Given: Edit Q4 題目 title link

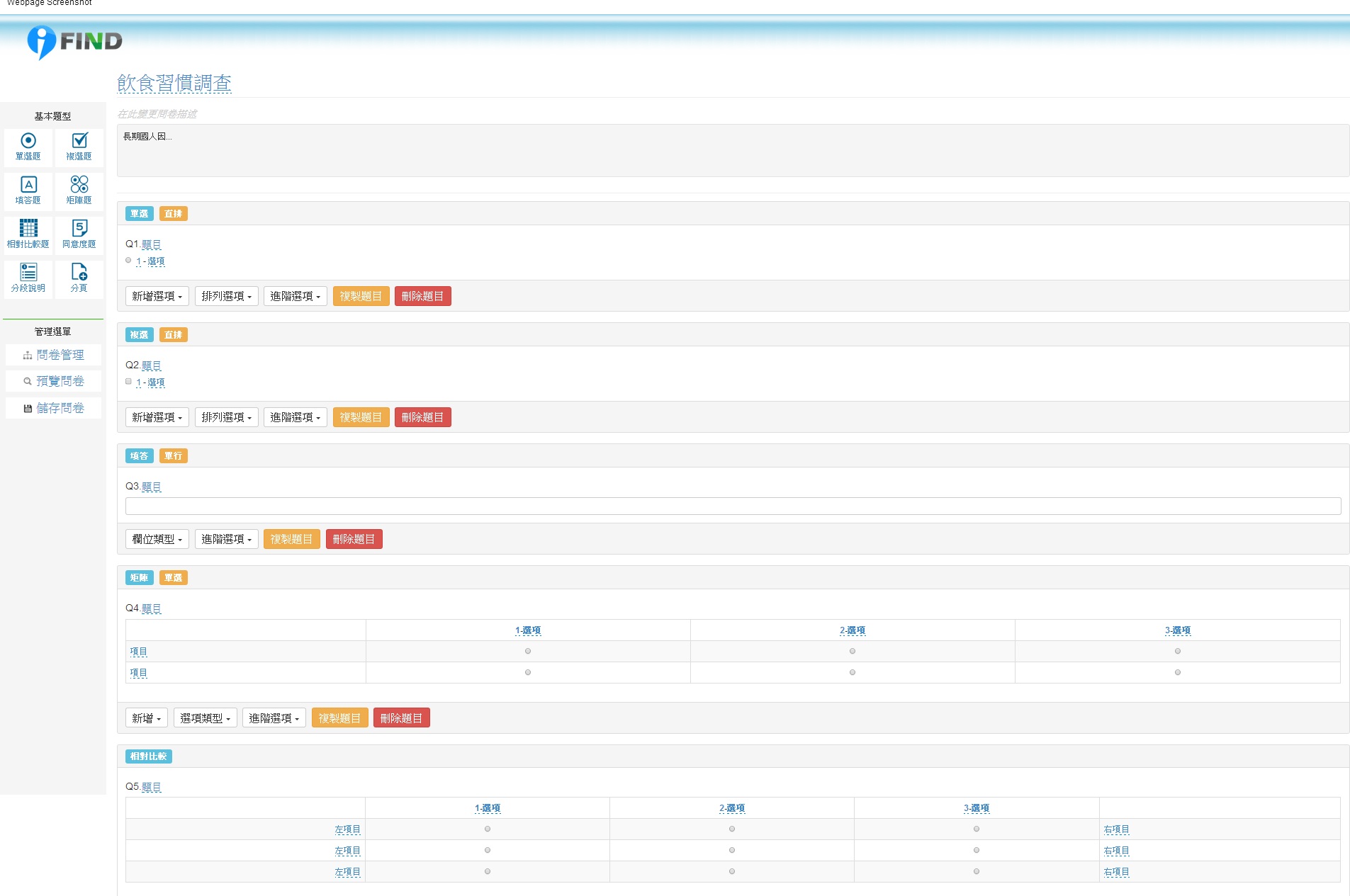Looking at the screenshot, I should point(152,608).
